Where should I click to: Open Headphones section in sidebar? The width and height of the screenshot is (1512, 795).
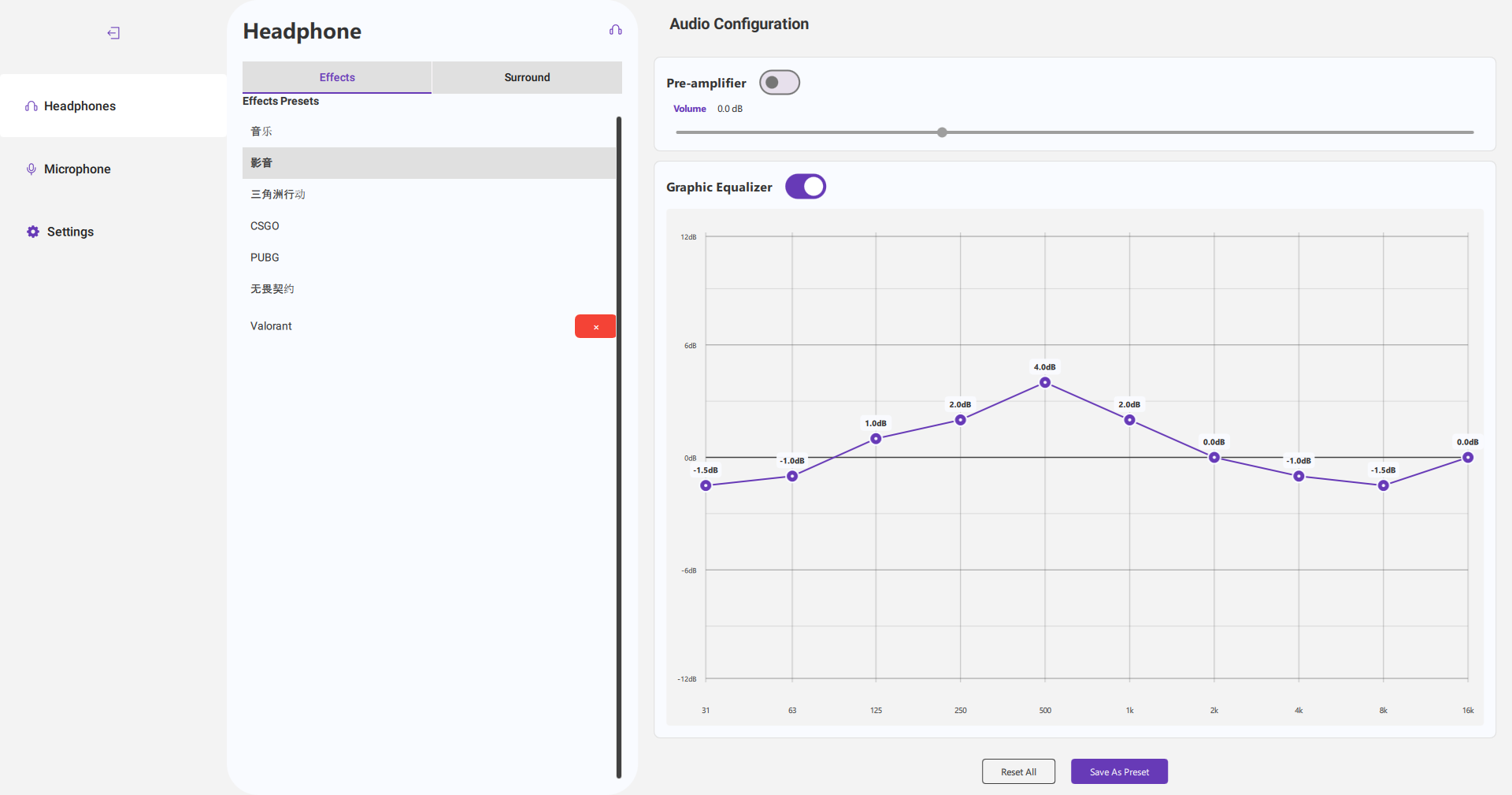[80, 106]
